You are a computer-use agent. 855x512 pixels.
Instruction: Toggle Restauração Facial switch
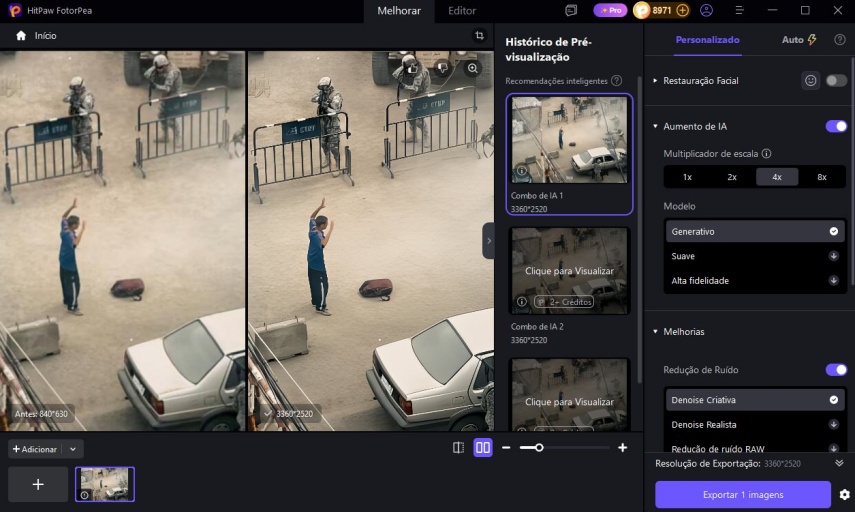point(836,81)
